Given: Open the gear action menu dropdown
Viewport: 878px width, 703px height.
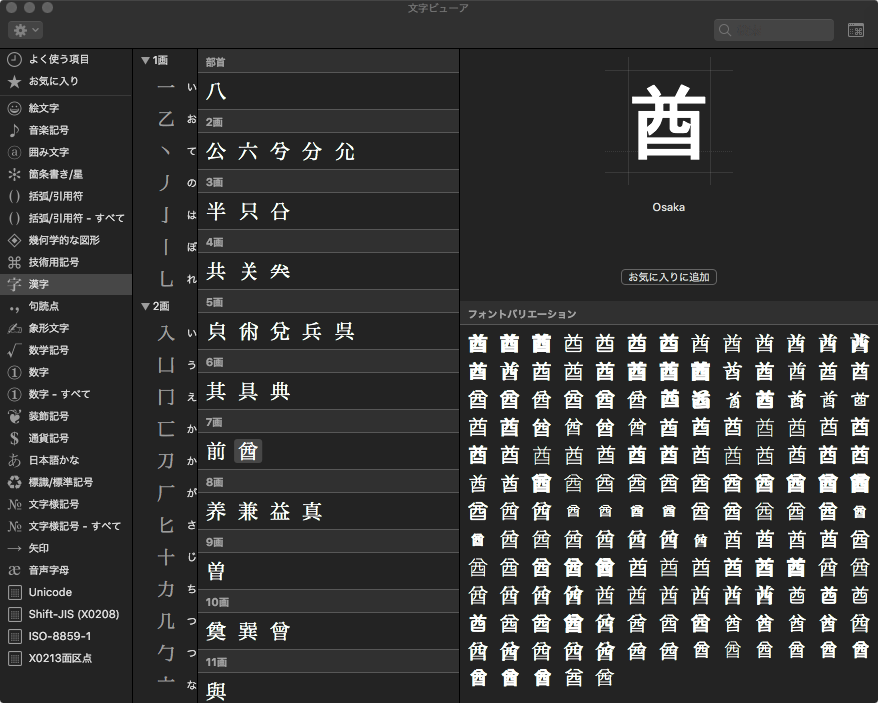Looking at the screenshot, I should [x=25, y=31].
